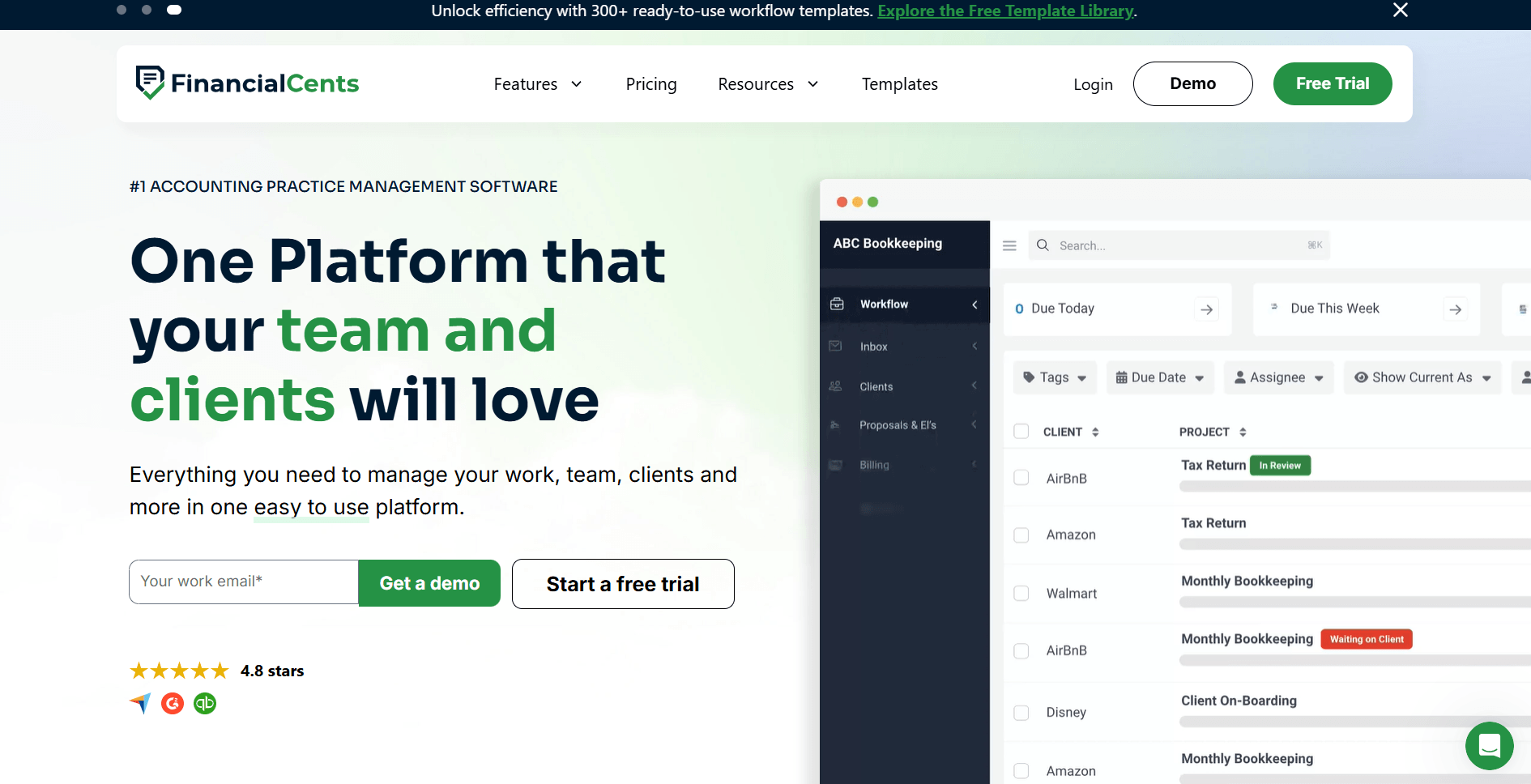This screenshot has width=1531, height=784.
Task: Click the Free Trial button
Action: [x=1333, y=83]
